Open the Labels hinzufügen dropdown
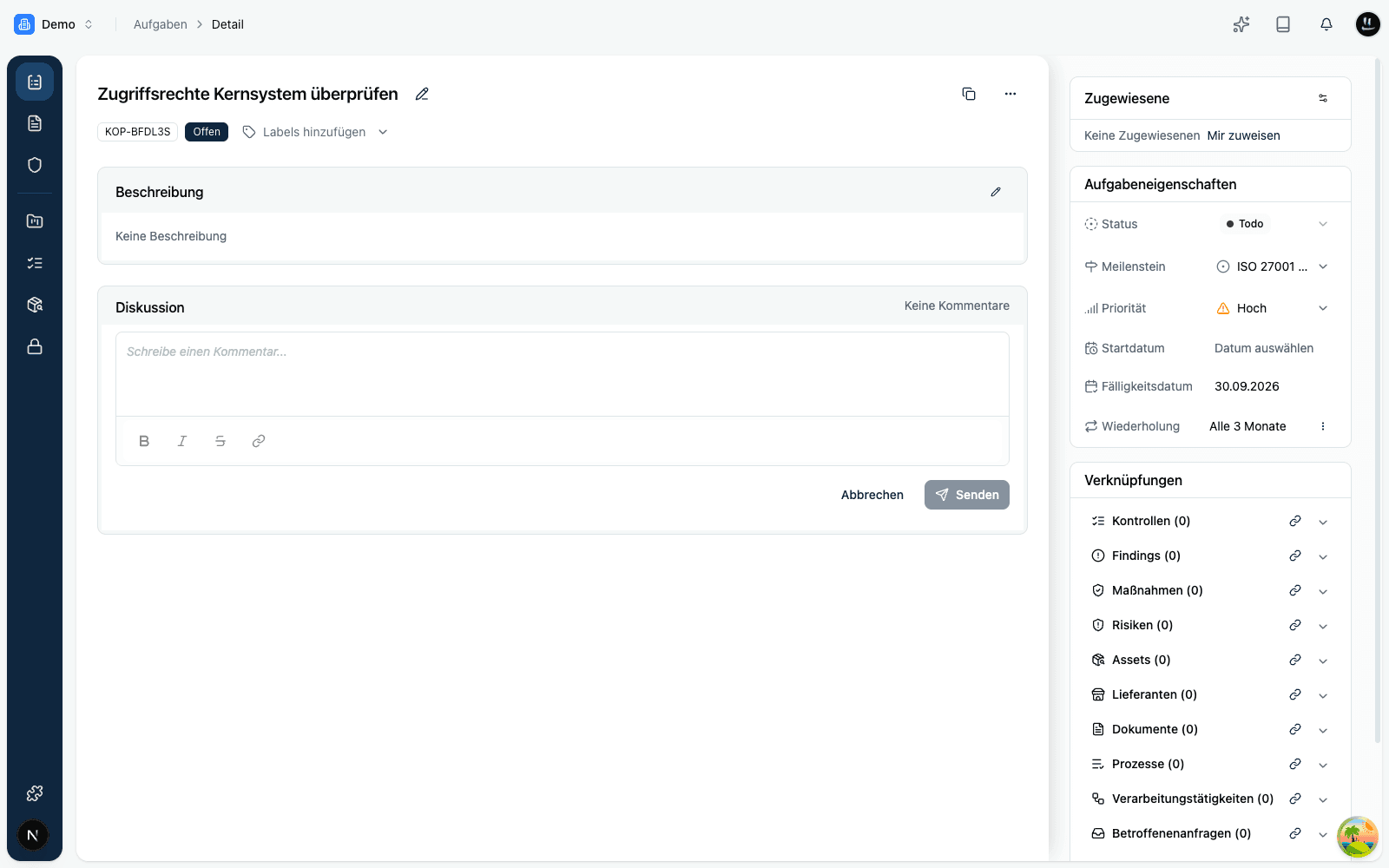The height and width of the screenshot is (868, 1389). point(315,132)
